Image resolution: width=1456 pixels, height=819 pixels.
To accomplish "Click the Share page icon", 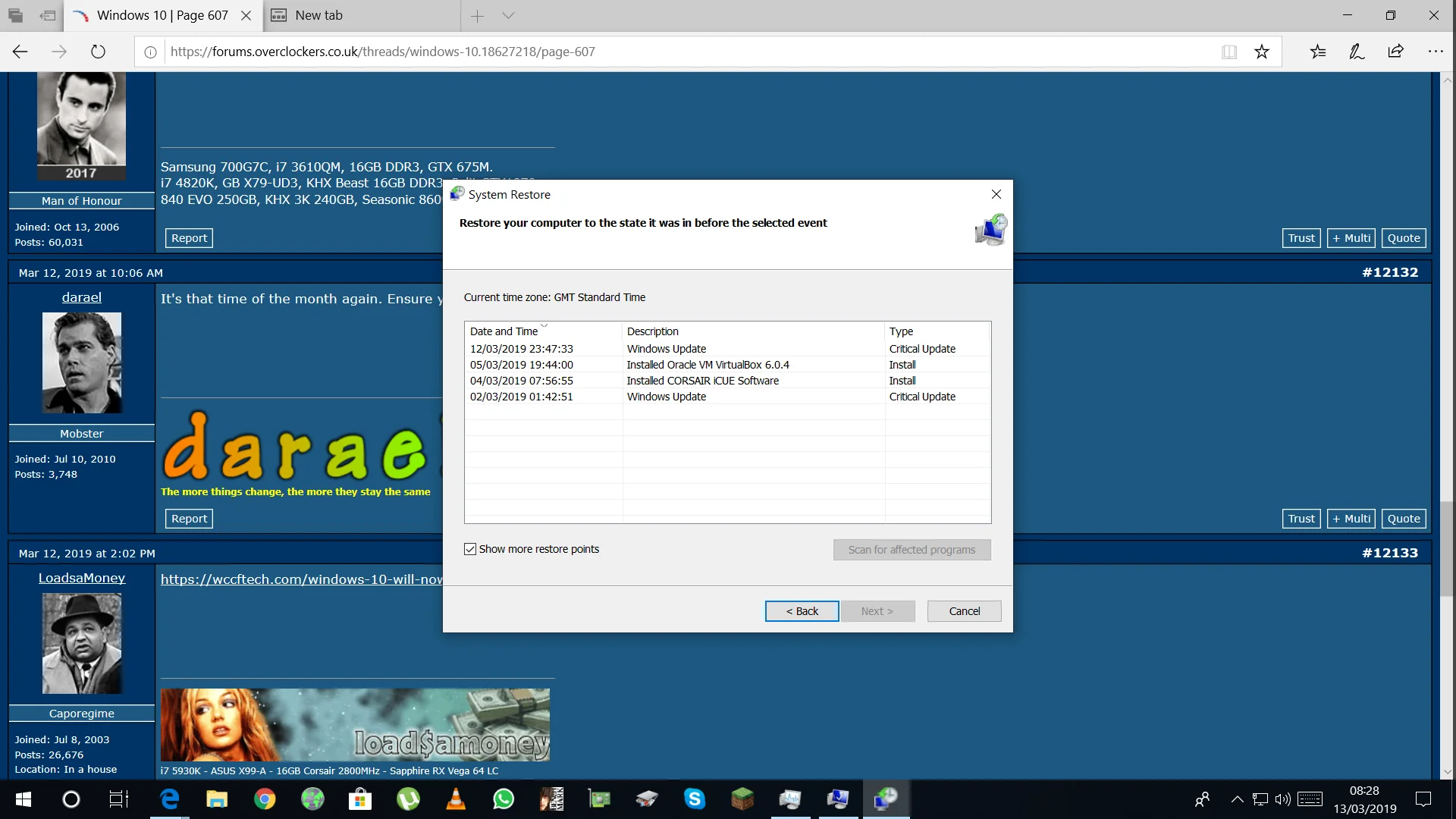I will [x=1396, y=52].
